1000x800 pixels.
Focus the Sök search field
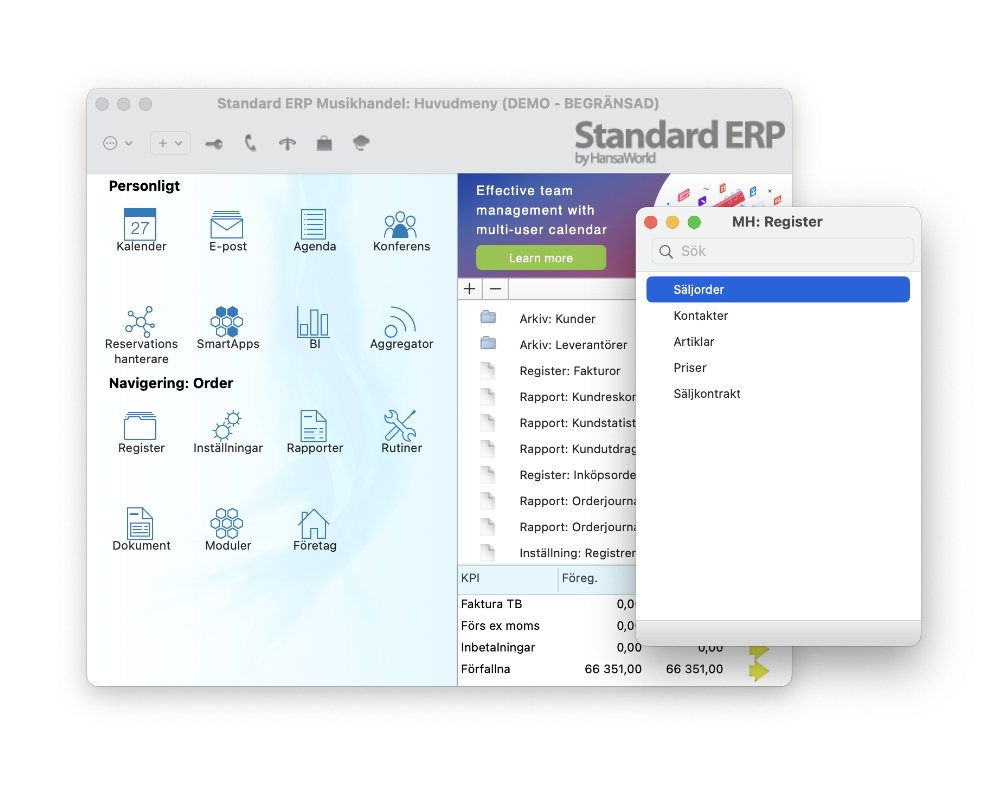(783, 251)
